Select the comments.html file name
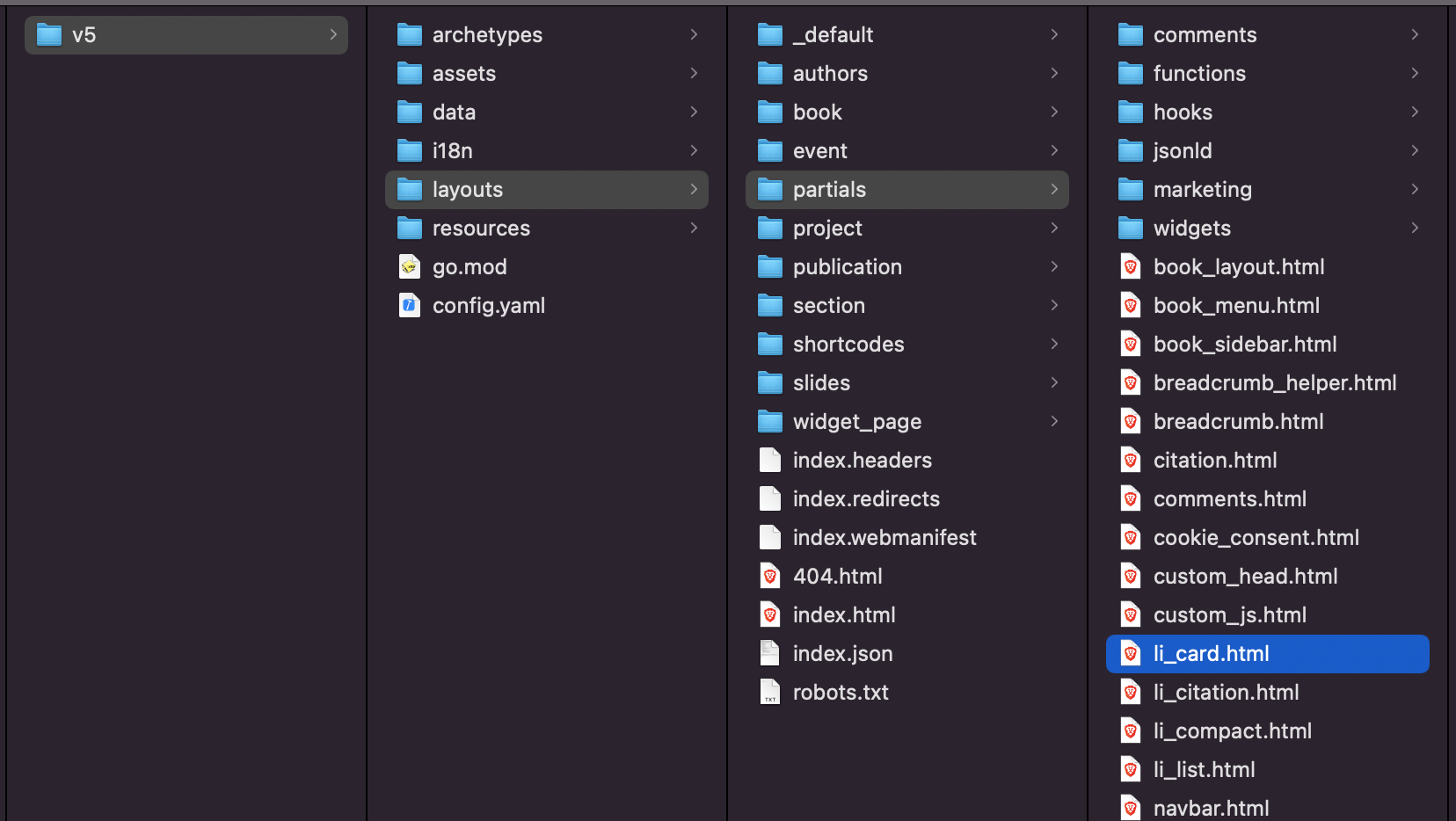 pos(1230,499)
